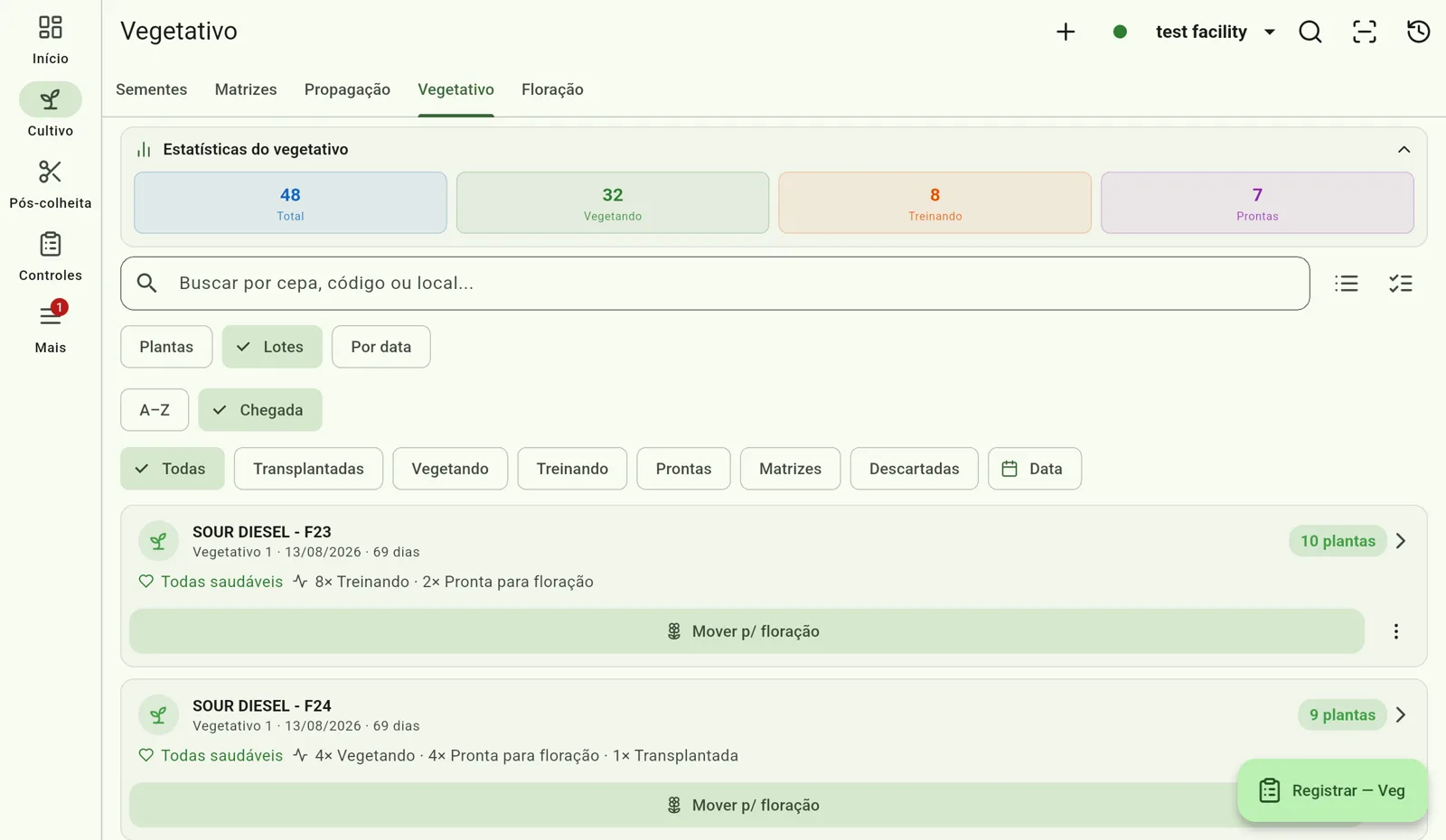This screenshot has width=1446, height=840.
Task: Toggle the Lotes view chip
Action: coord(272,347)
